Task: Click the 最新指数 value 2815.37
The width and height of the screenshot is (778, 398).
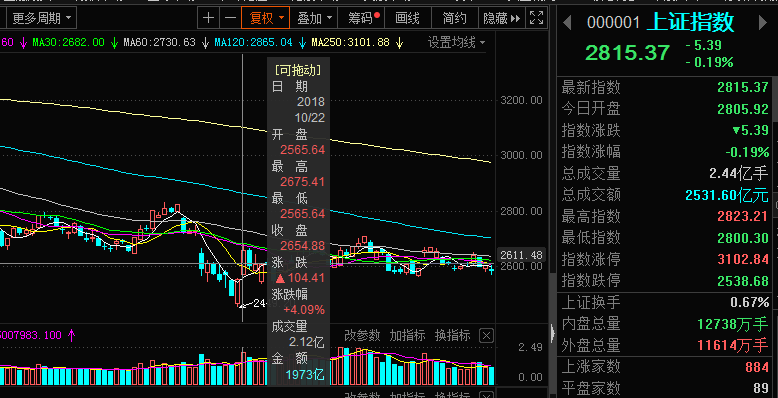Action: tap(743, 88)
